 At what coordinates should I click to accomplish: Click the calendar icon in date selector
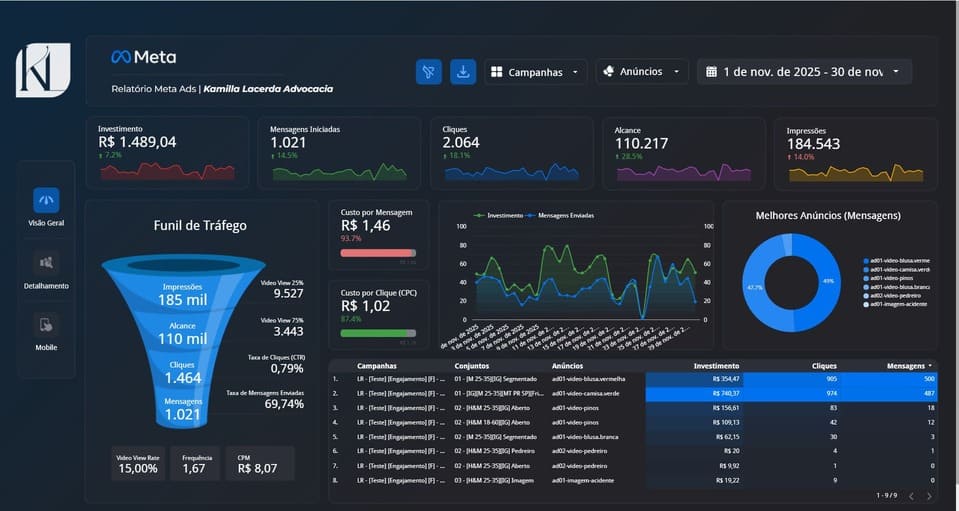pyautogui.click(x=711, y=72)
